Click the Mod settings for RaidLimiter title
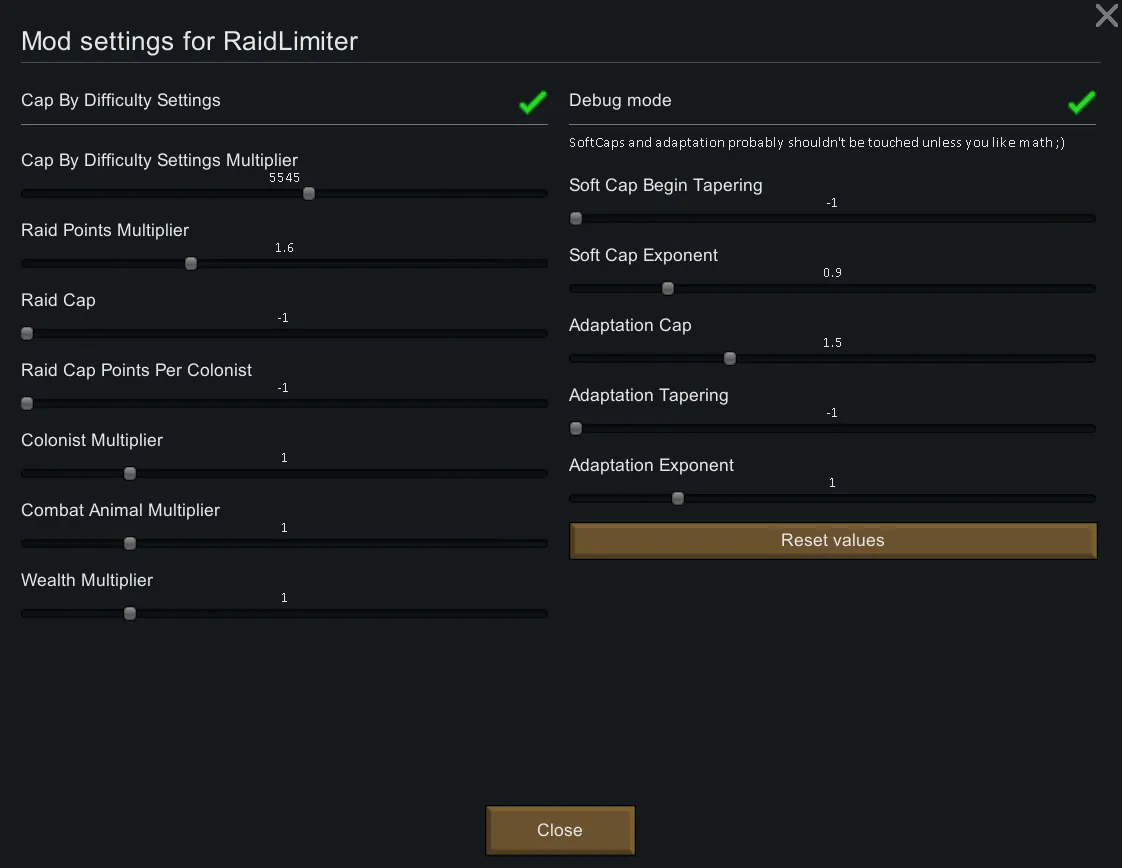The width and height of the screenshot is (1122, 868). click(x=189, y=41)
